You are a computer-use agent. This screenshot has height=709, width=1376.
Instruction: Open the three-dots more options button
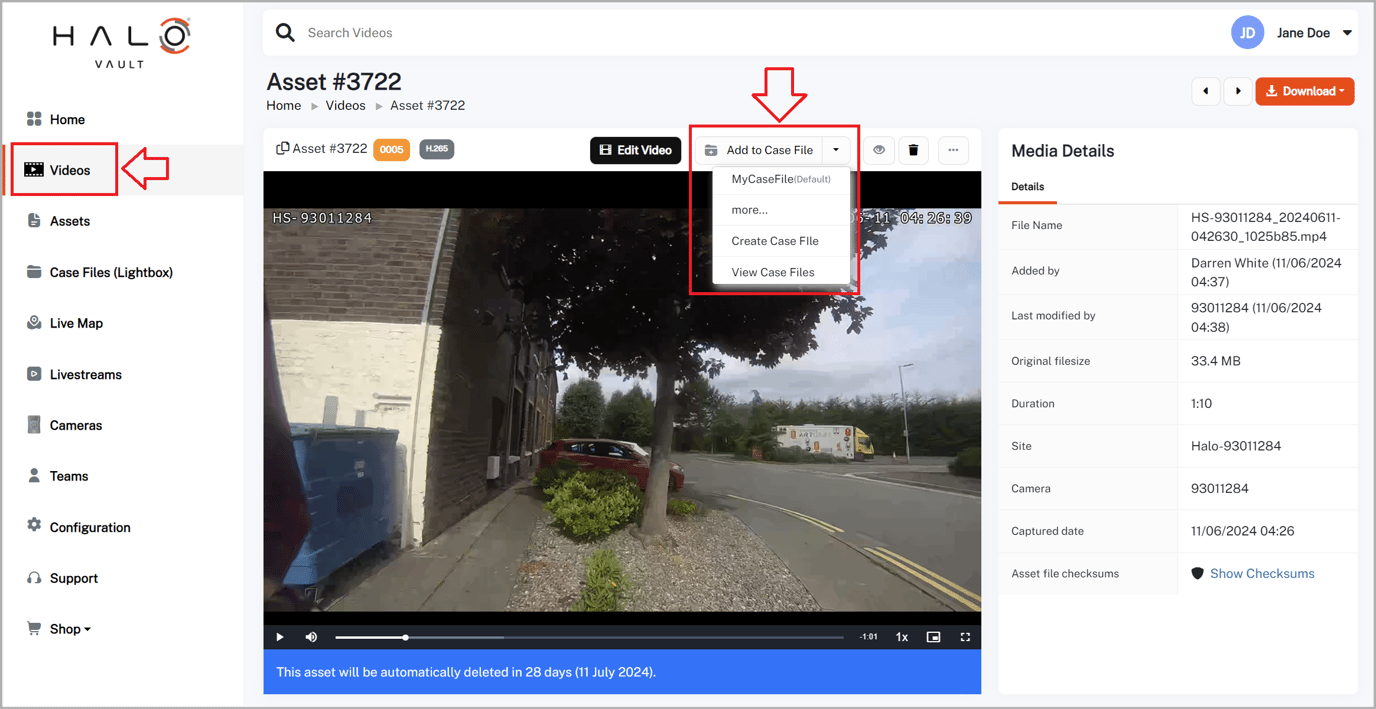pyautogui.click(x=953, y=150)
